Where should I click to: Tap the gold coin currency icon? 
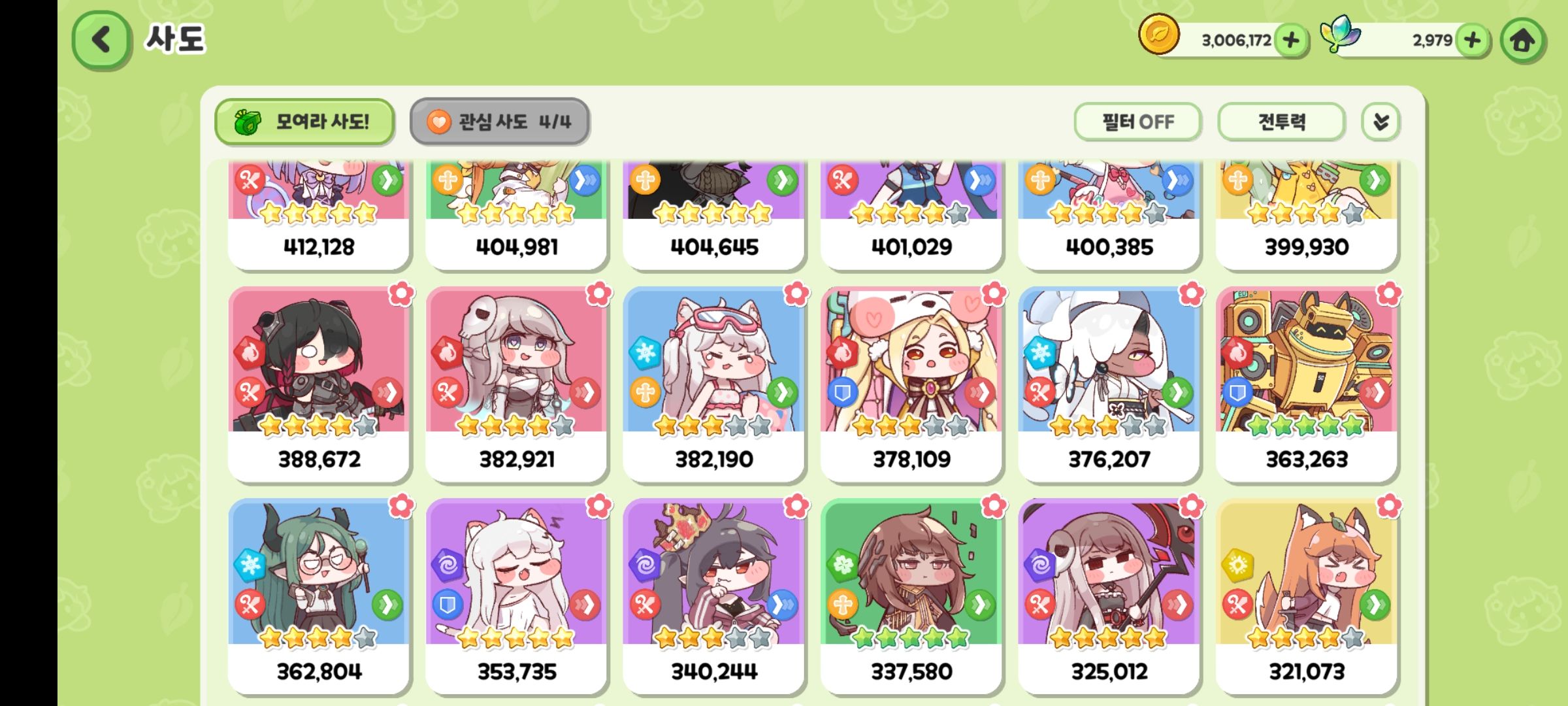[1159, 34]
